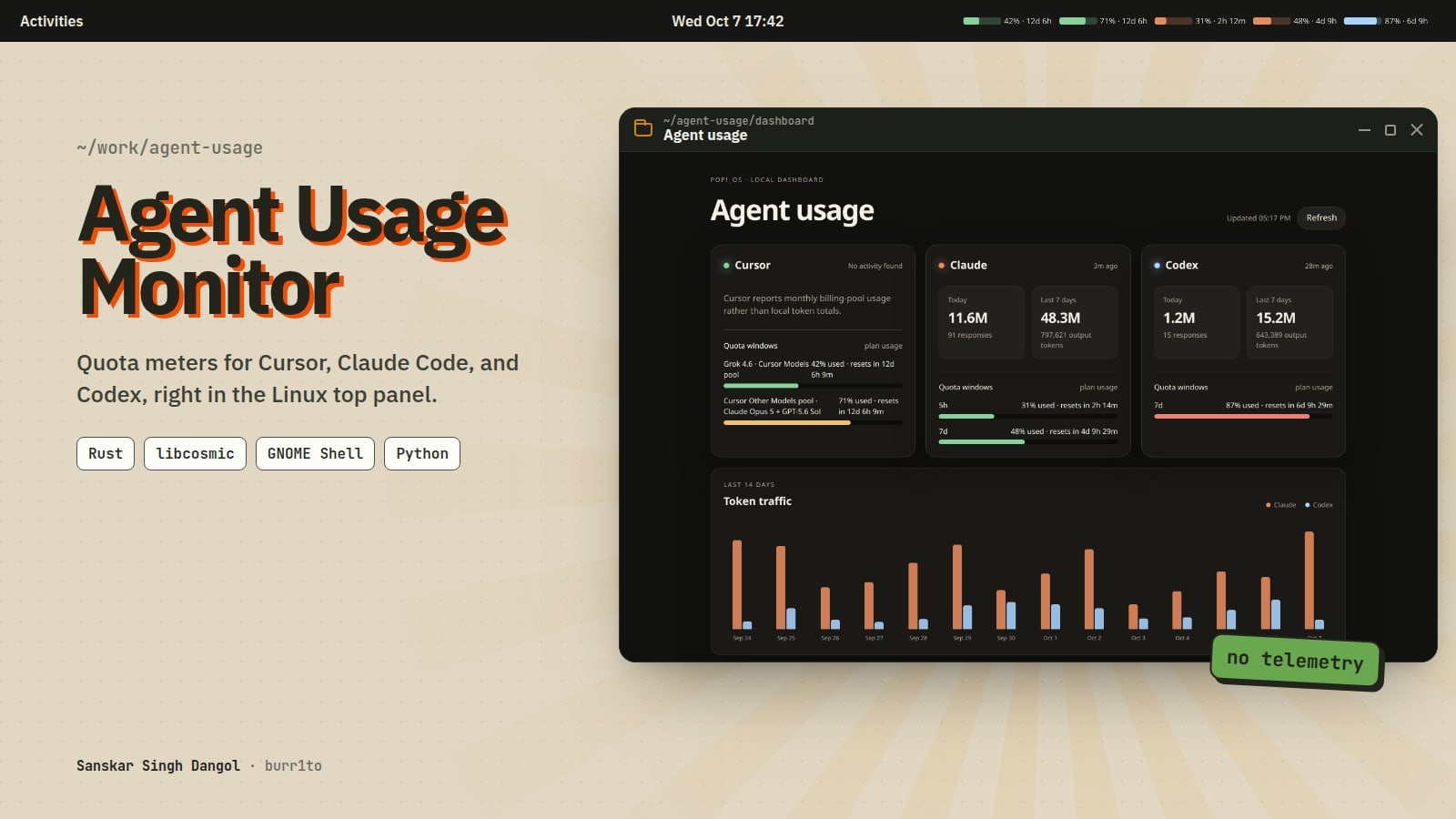This screenshot has width=1456, height=819.
Task: Click the 87% · 6d 9h panel meter
Action: pyautogui.click(x=1386, y=21)
